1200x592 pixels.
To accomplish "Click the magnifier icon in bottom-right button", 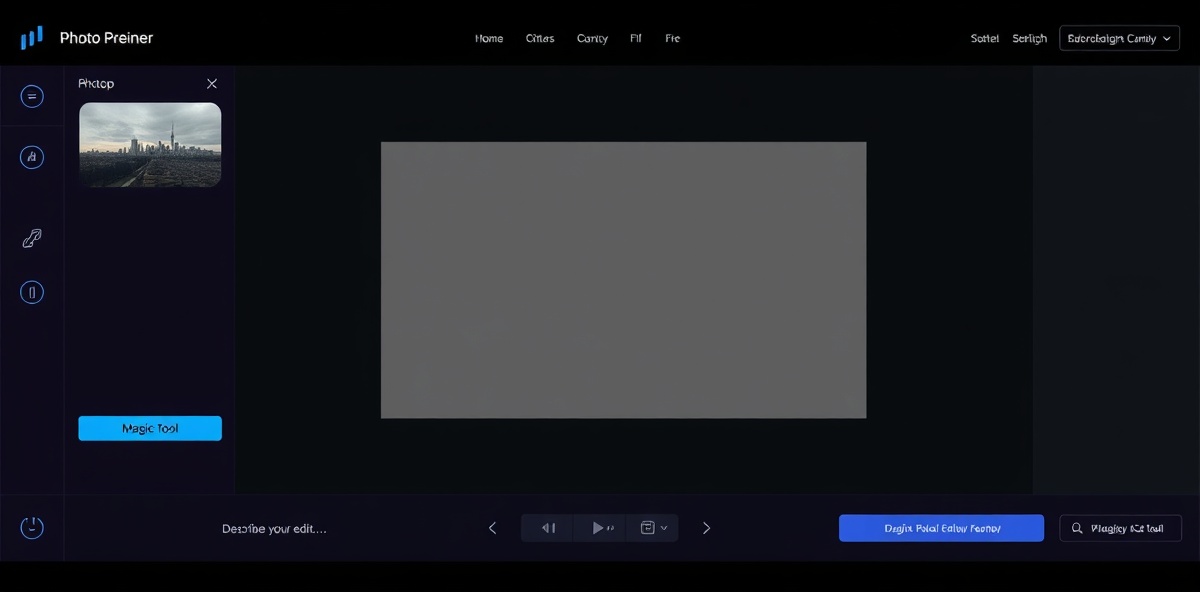I will point(1076,527).
